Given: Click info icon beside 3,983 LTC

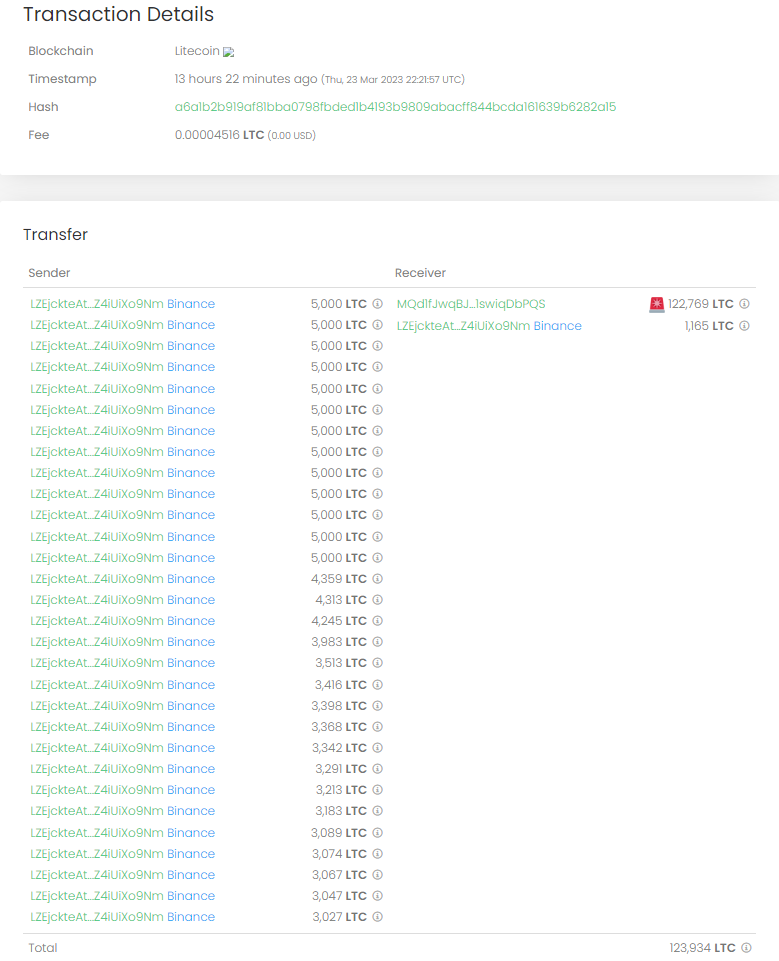Looking at the screenshot, I should (x=377, y=642).
